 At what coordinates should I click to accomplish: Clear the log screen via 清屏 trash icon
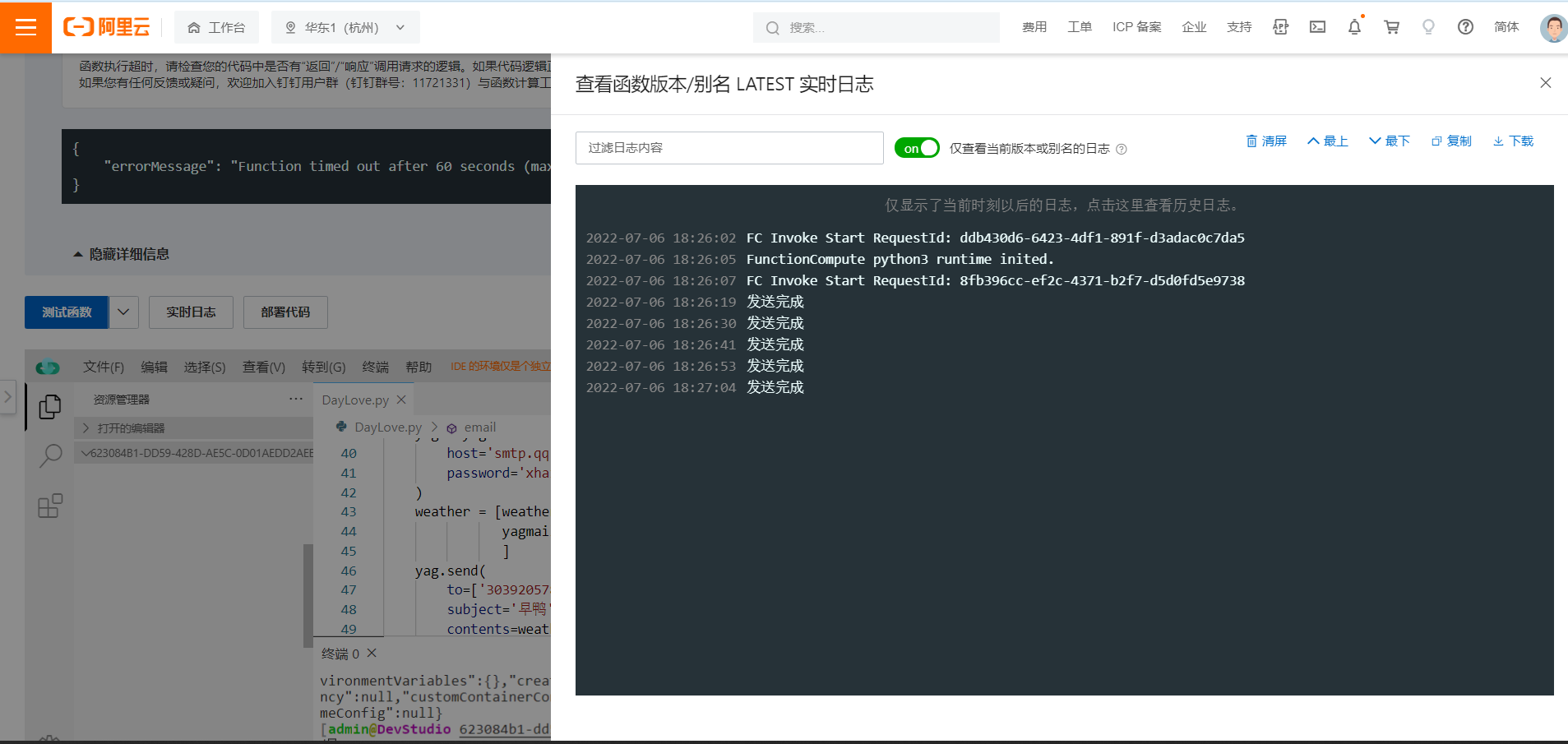click(x=1266, y=141)
